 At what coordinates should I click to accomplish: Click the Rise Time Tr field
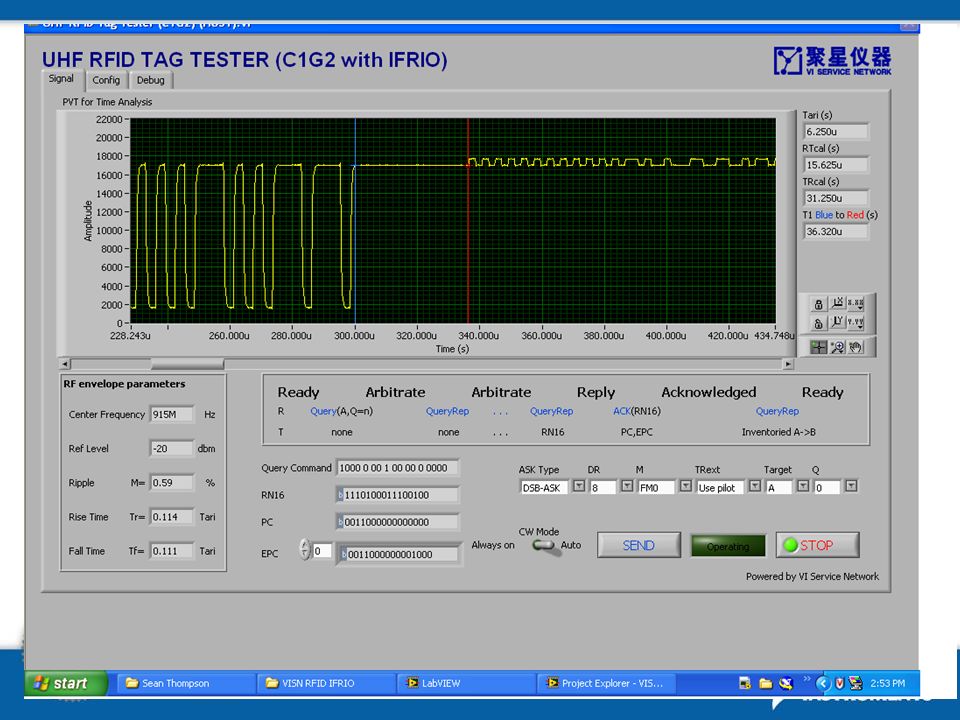click(172, 517)
